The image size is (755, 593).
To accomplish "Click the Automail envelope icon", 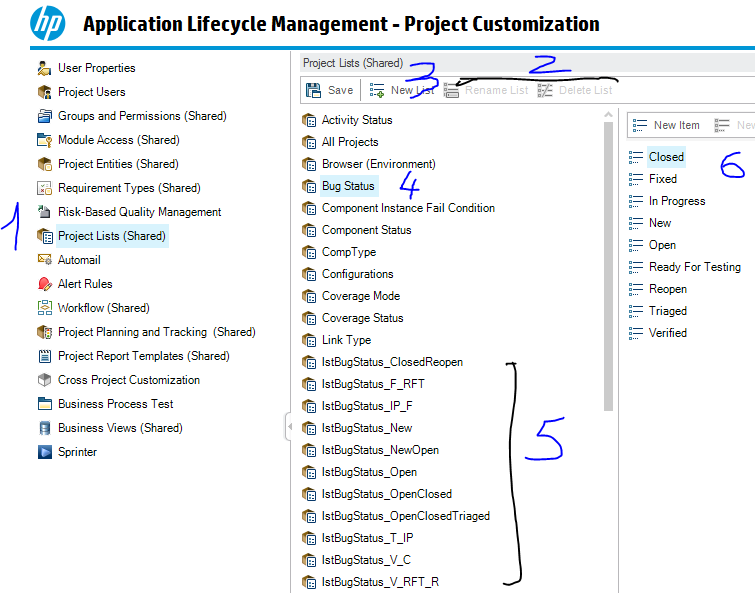I will pyautogui.click(x=44, y=260).
